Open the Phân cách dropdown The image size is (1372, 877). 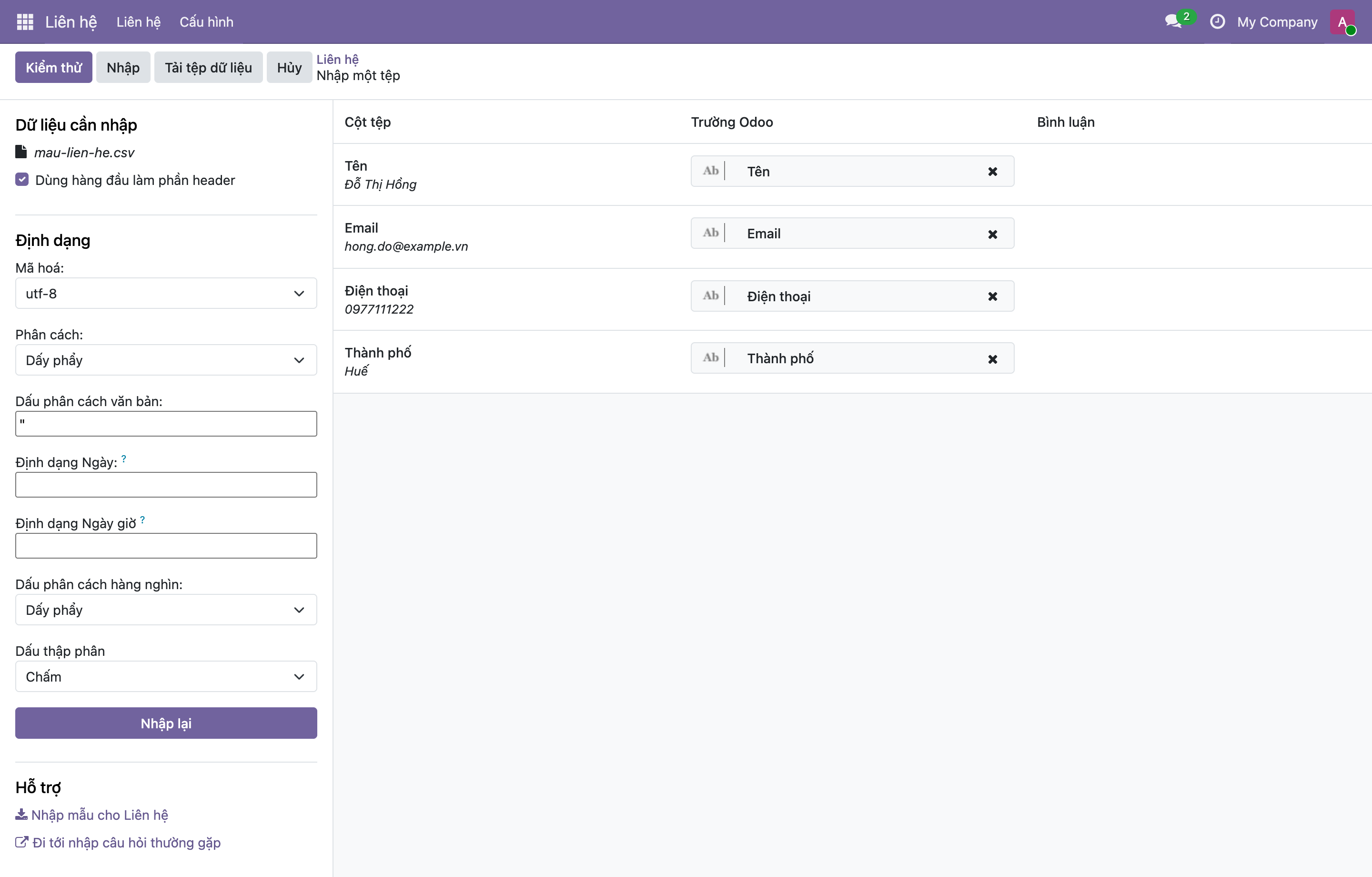166,360
